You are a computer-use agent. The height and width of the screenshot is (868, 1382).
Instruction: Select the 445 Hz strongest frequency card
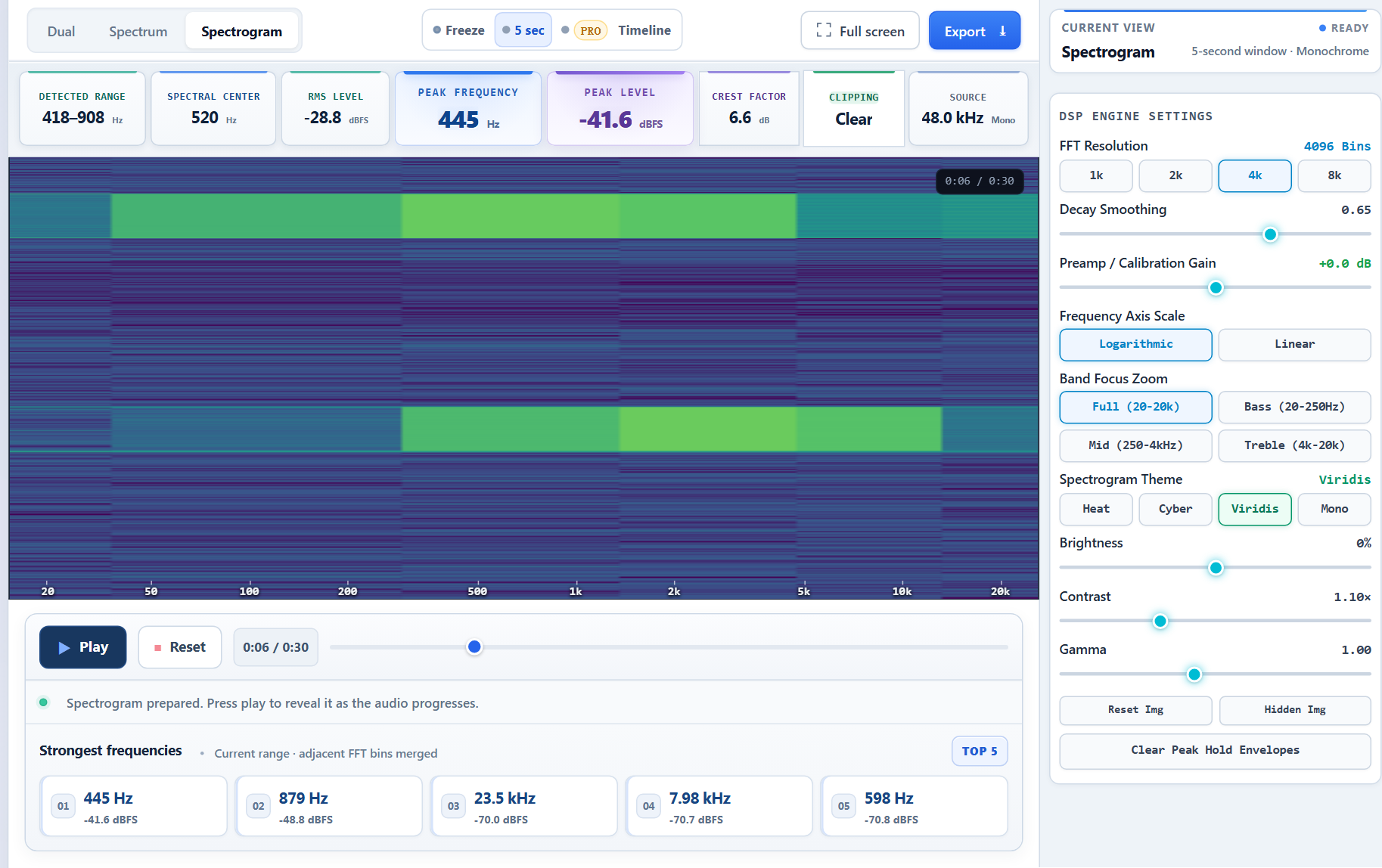134,807
